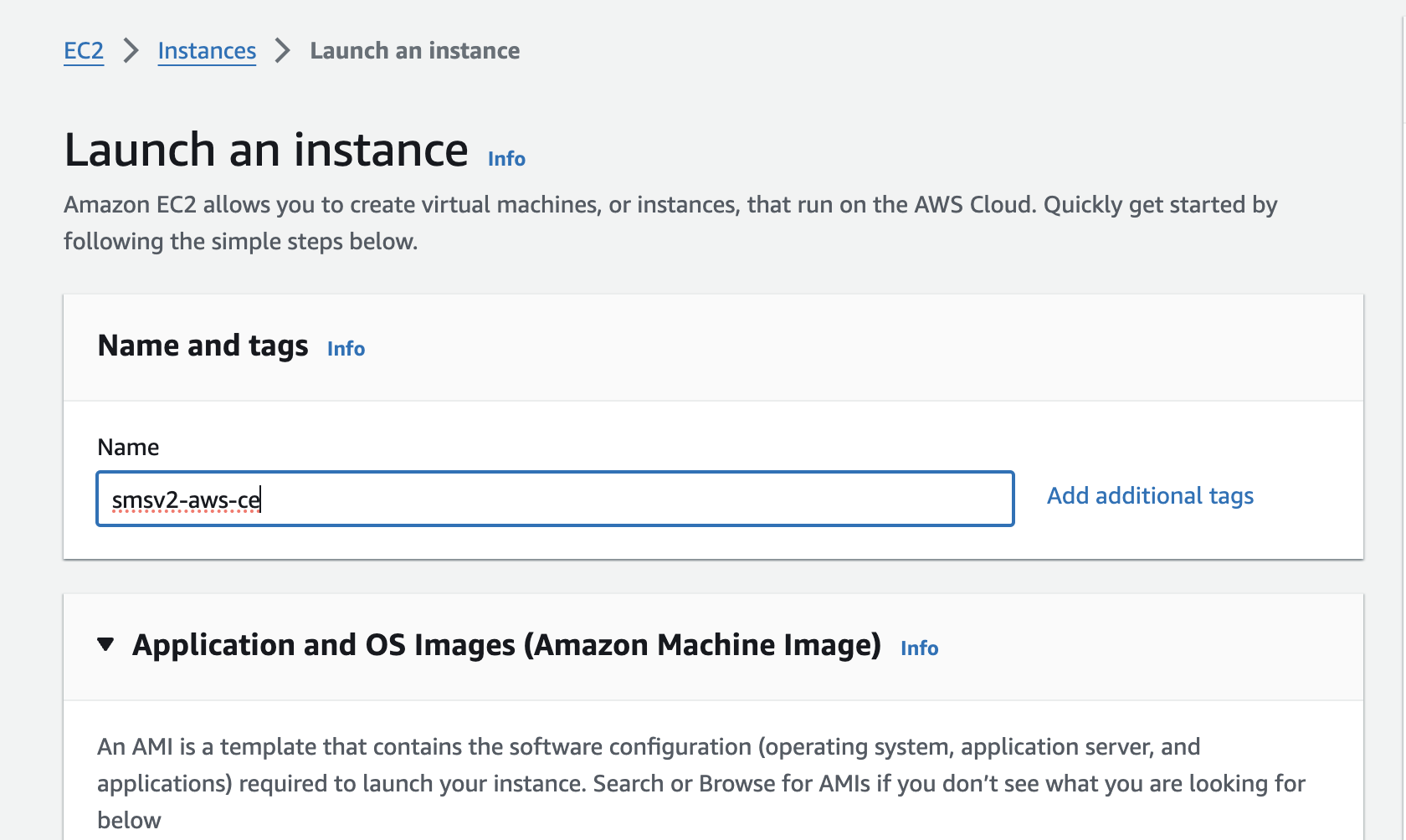The width and height of the screenshot is (1406, 840).
Task: Click the chevron after the Instances breadcrumb
Action: 283,51
